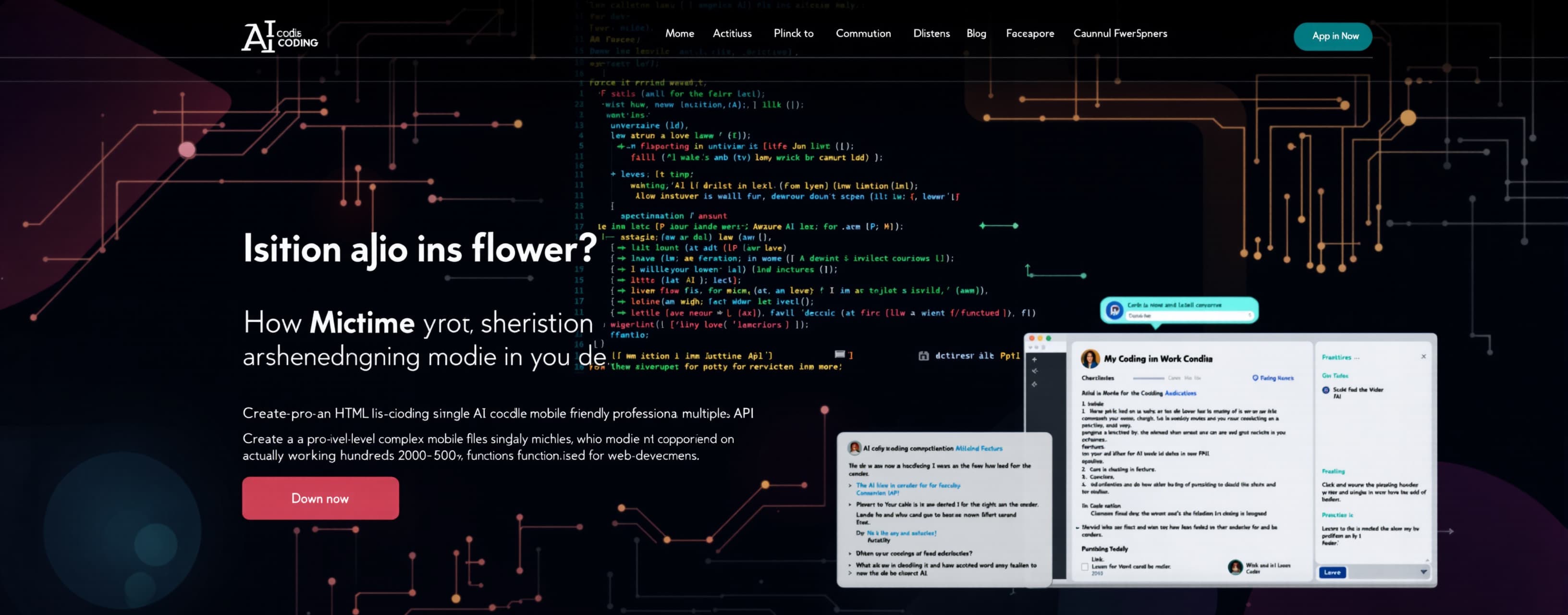Click the back arrow icon in mockup sidebar

click(x=1034, y=371)
